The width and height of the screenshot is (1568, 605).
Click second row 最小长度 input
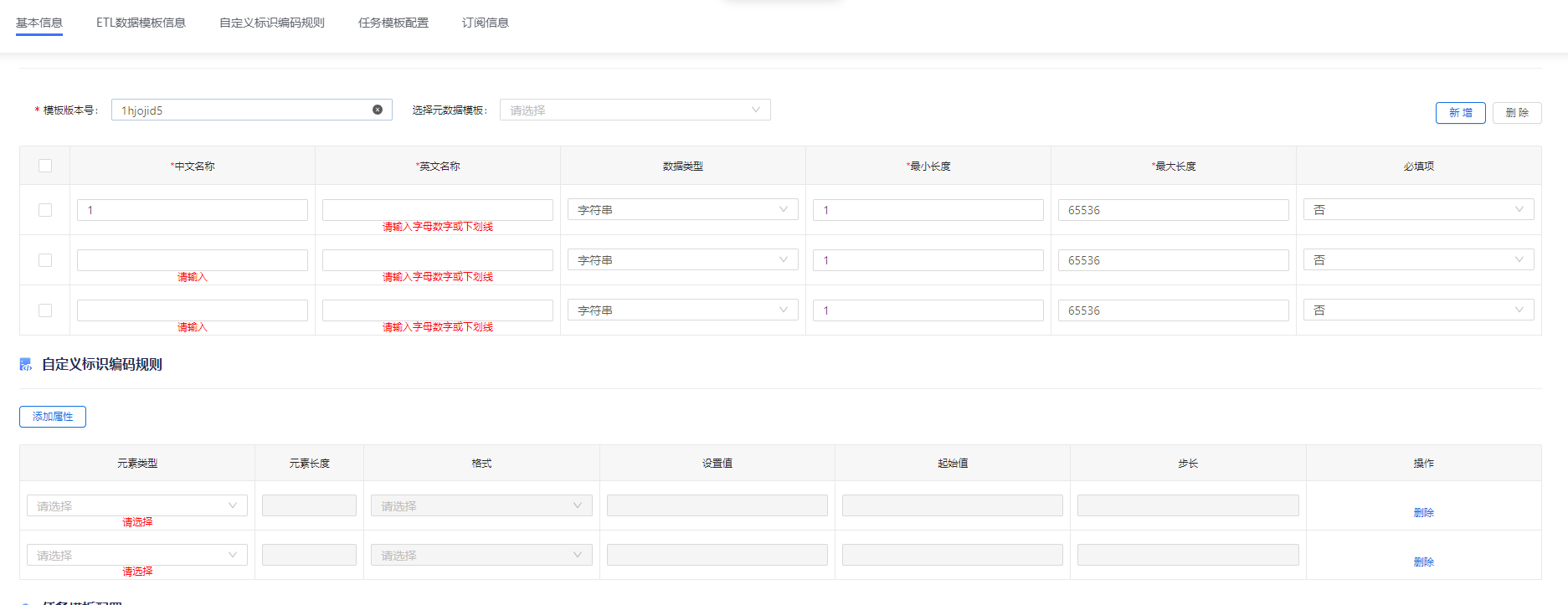(928, 260)
